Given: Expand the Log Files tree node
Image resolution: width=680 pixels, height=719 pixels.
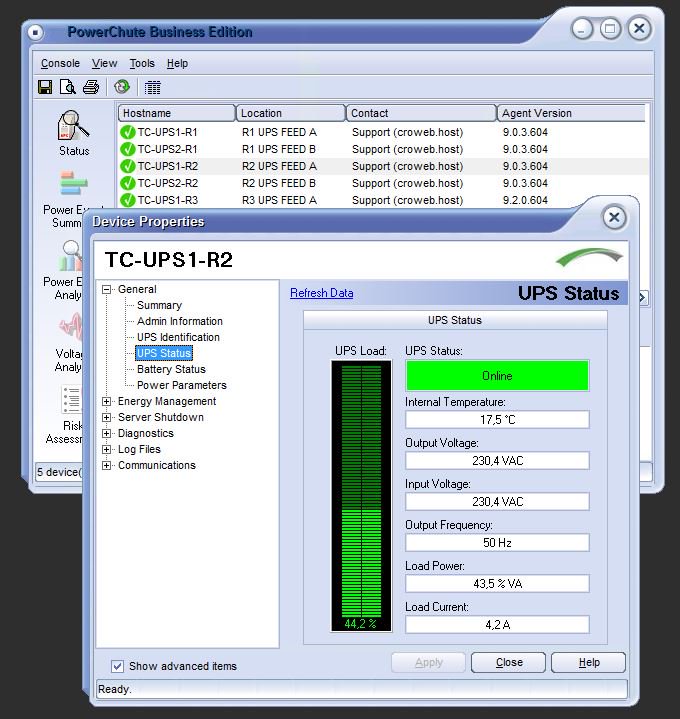Looking at the screenshot, I should [x=106, y=450].
